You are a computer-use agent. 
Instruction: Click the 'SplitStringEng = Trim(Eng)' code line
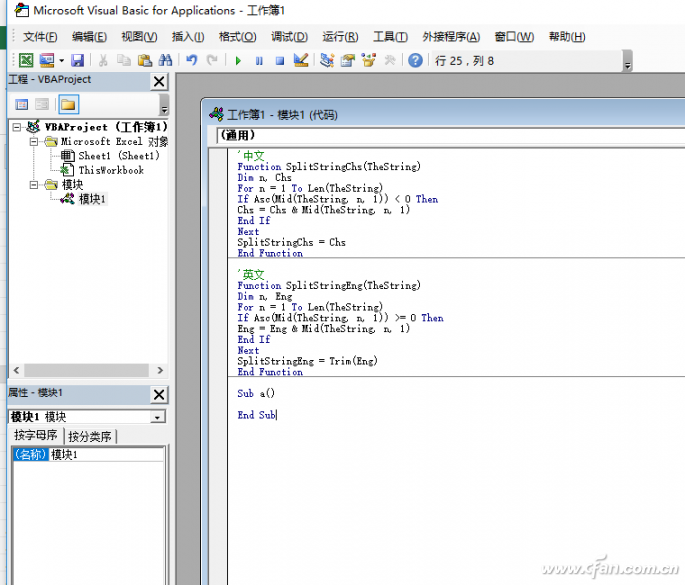pyautogui.click(x=308, y=361)
